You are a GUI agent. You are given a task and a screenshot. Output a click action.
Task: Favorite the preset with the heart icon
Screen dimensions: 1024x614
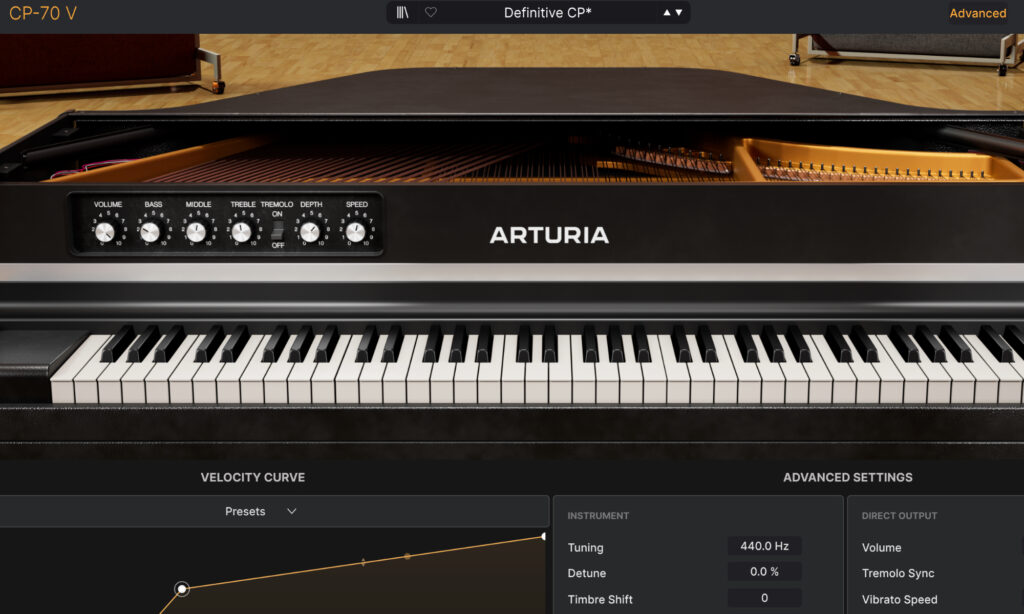pyautogui.click(x=431, y=12)
